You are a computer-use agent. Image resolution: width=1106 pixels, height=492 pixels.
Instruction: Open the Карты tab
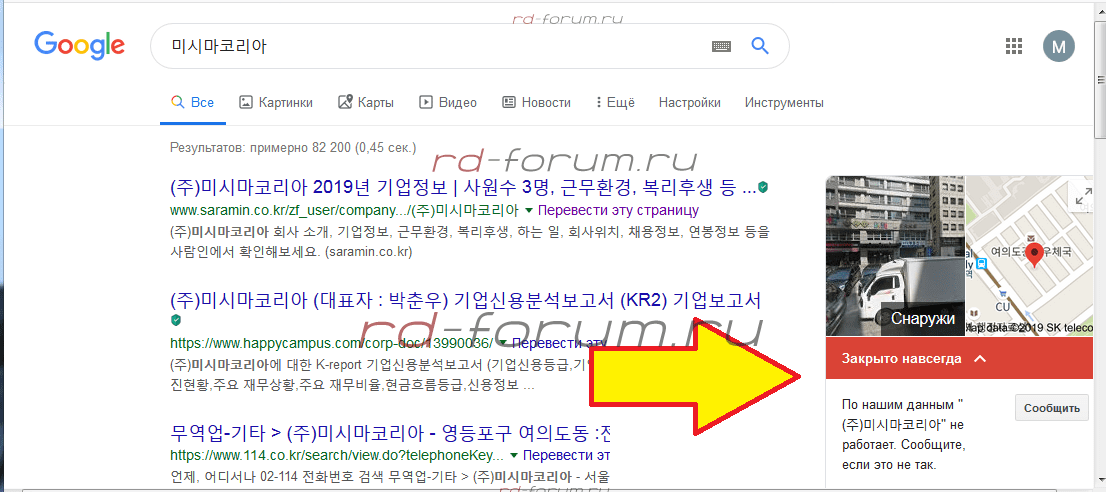click(x=366, y=102)
